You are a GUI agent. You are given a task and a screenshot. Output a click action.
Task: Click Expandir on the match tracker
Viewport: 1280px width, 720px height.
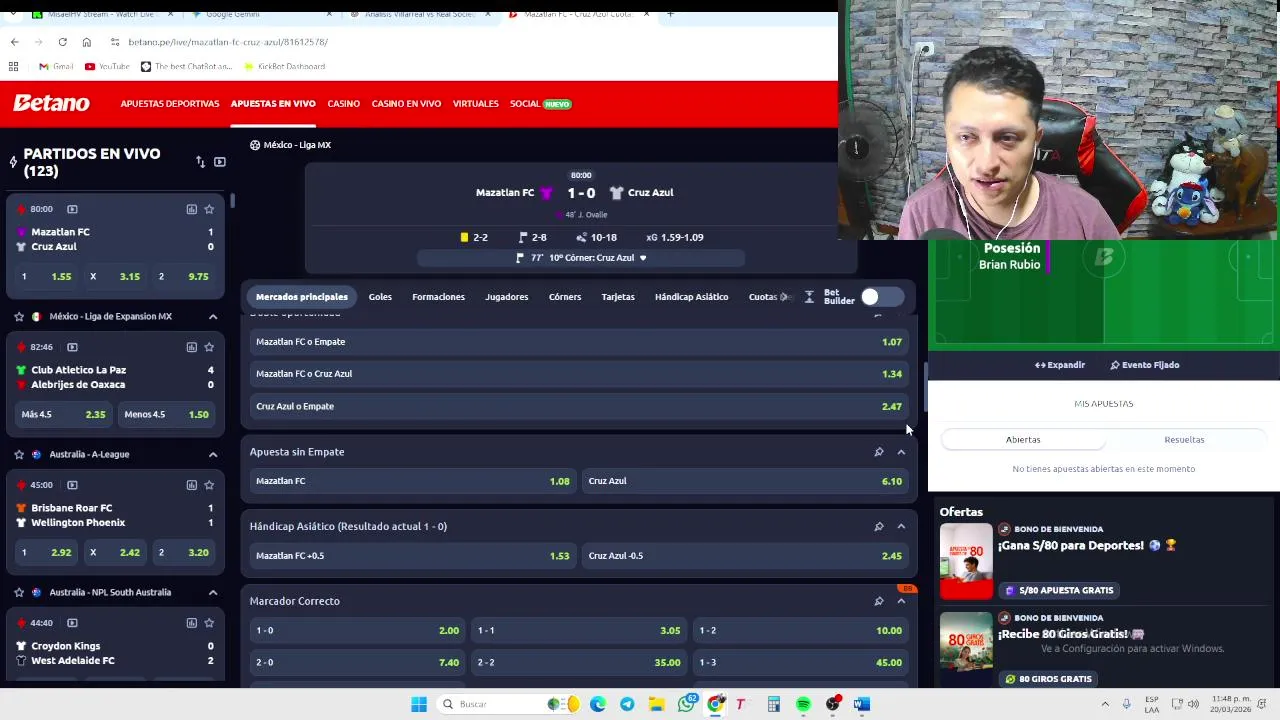click(x=1060, y=365)
